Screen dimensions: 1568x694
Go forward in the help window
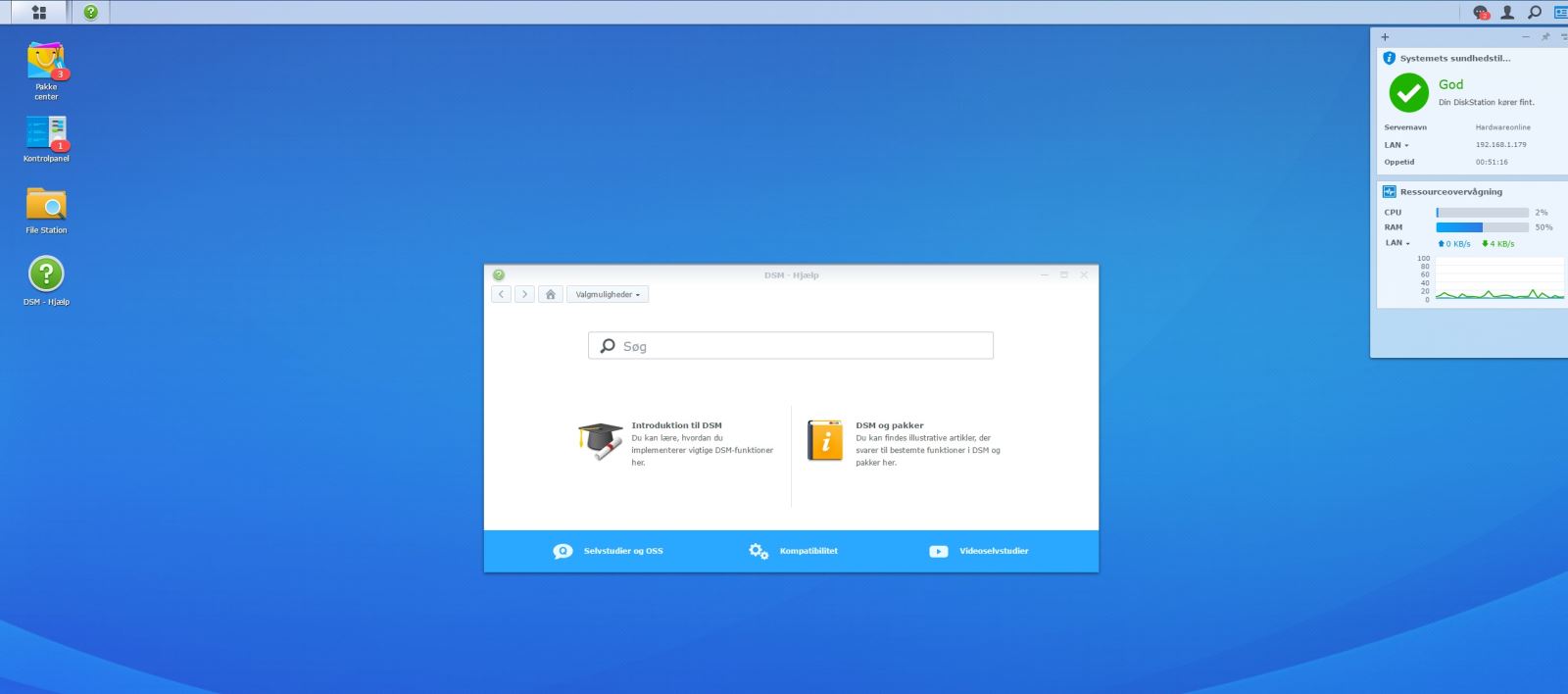pyautogui.click(x=524, y=294)
